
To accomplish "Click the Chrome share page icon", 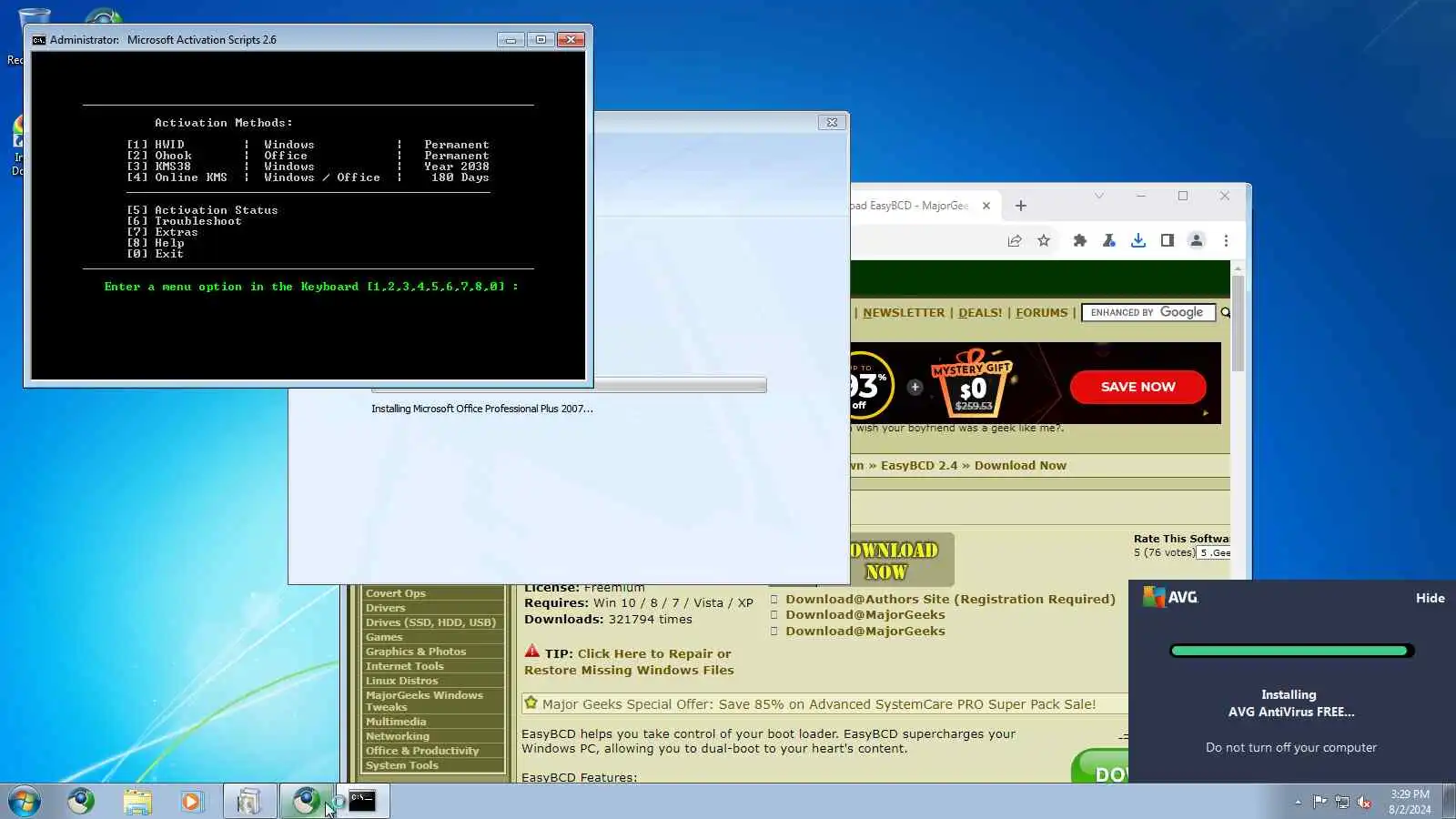I will 1015,240.
